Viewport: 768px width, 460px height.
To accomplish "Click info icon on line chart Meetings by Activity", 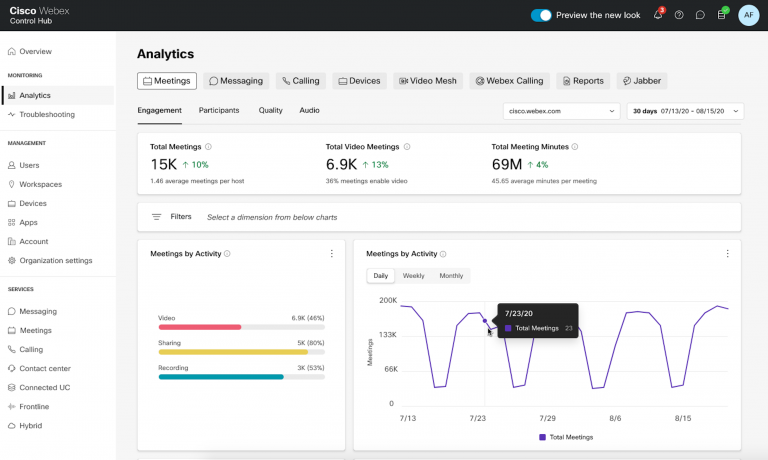I will (443, 254).
